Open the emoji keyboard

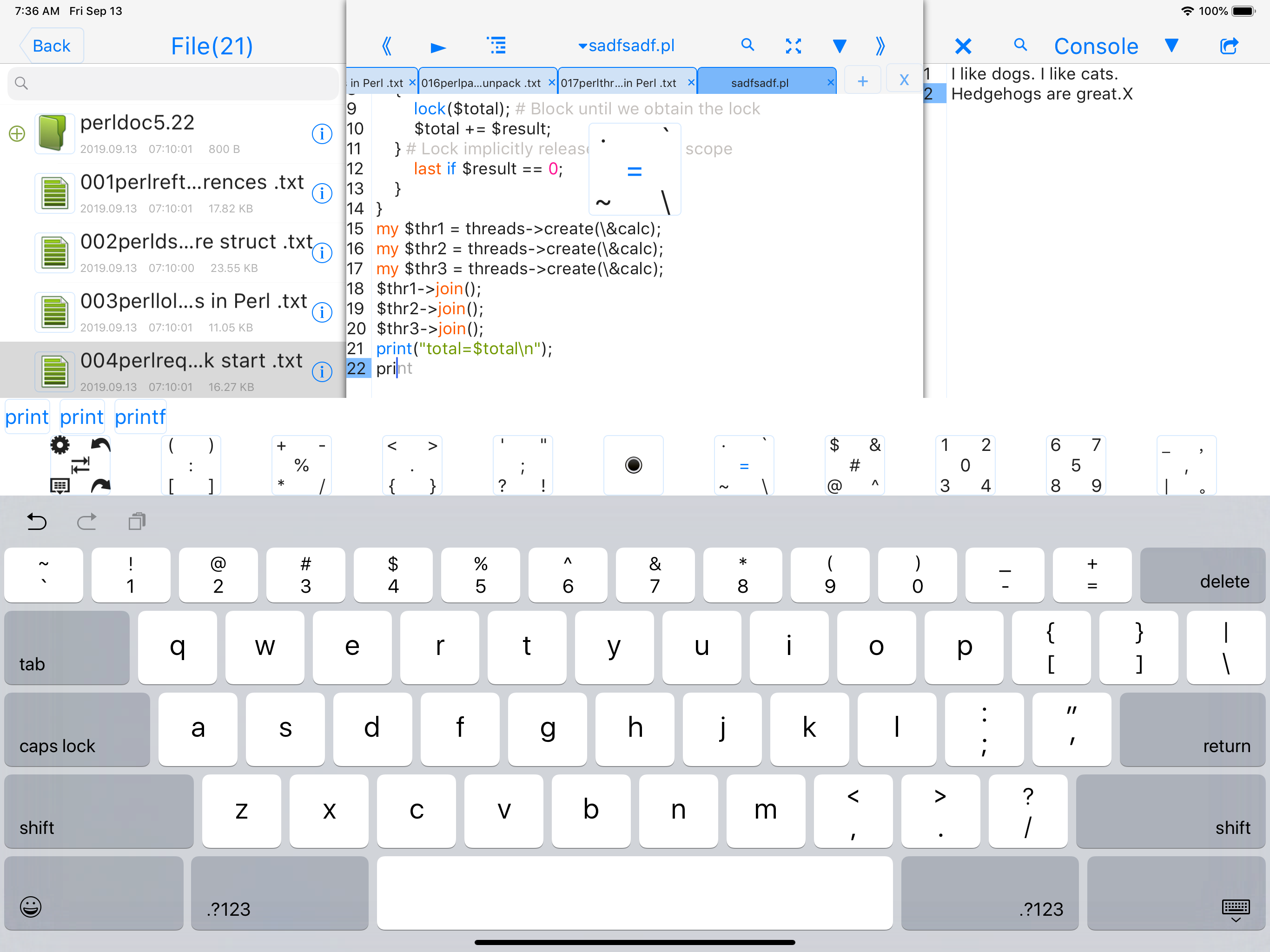[93, 893]
